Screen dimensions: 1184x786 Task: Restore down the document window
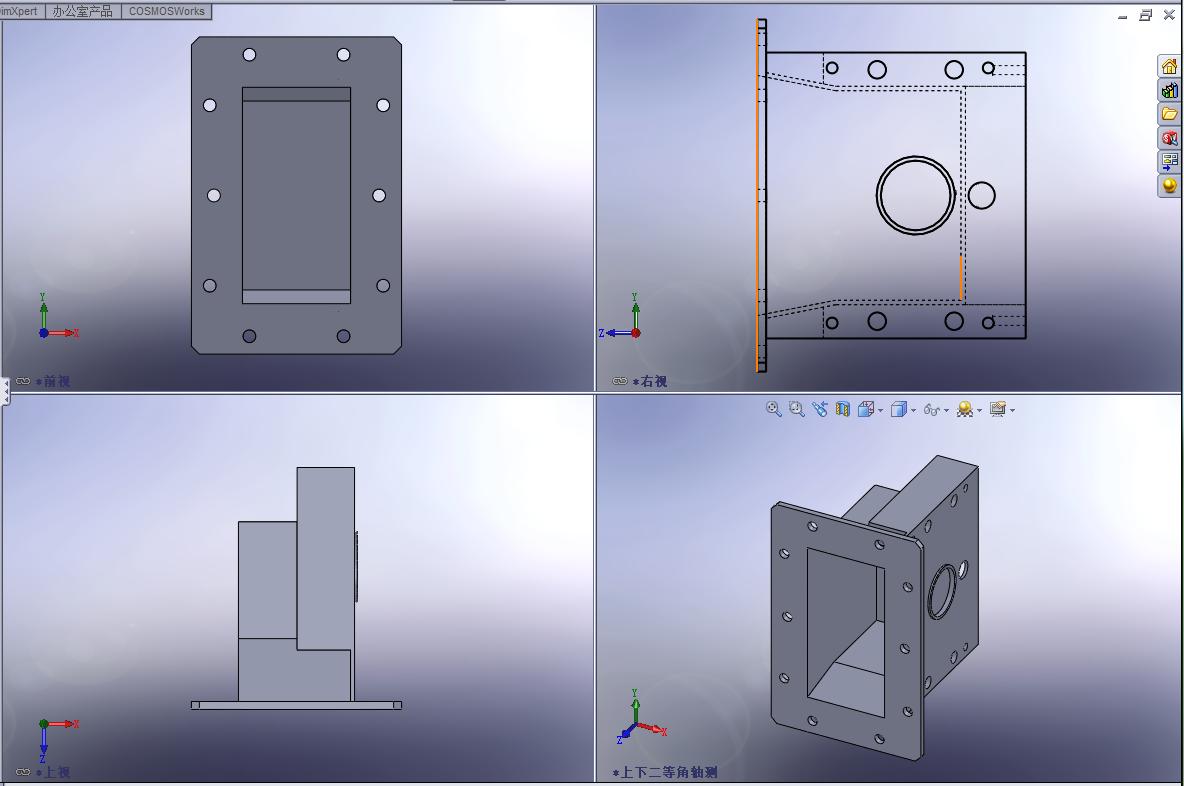1145,15
